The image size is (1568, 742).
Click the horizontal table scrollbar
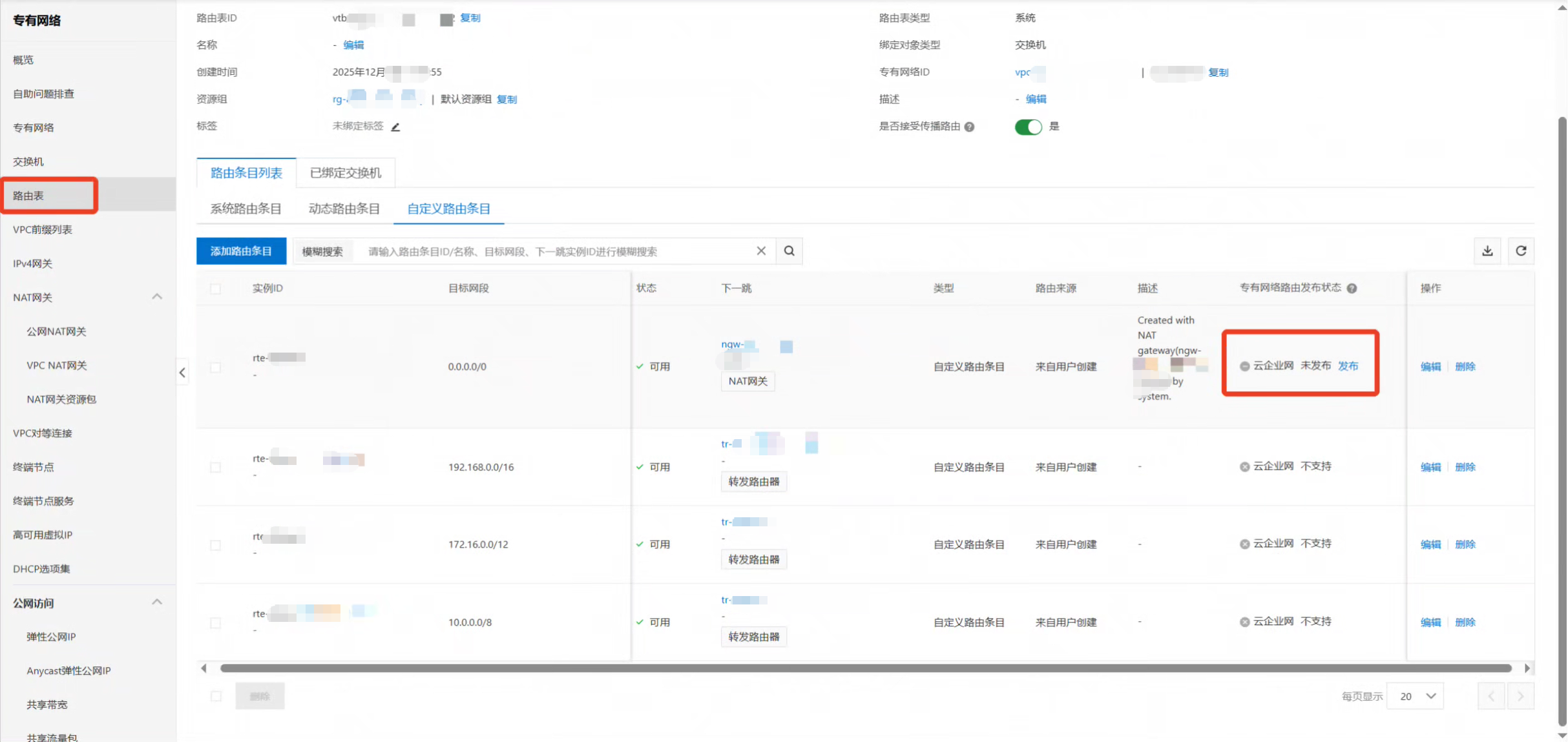click(x=866, y=668)
